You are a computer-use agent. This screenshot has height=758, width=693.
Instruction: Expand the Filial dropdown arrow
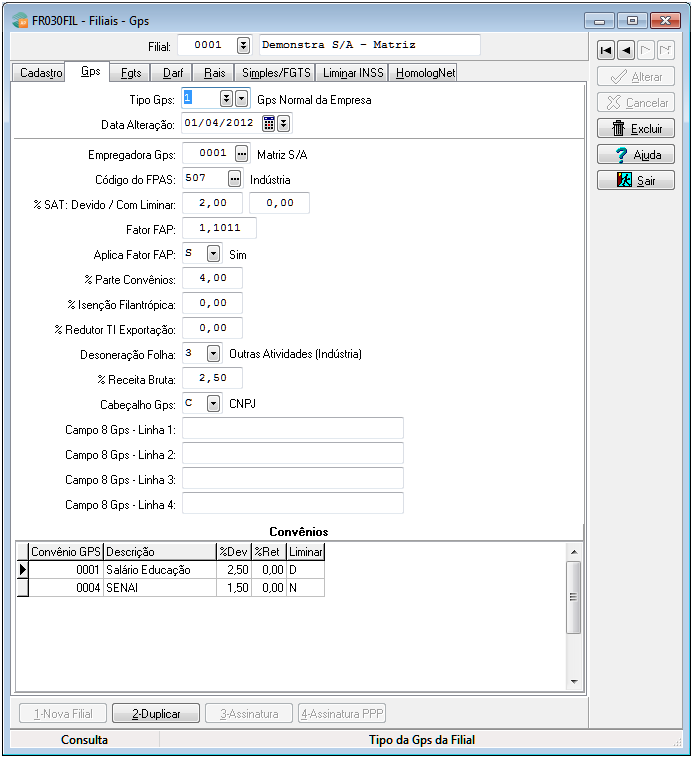pyautogui.click(x=244, y=45)
